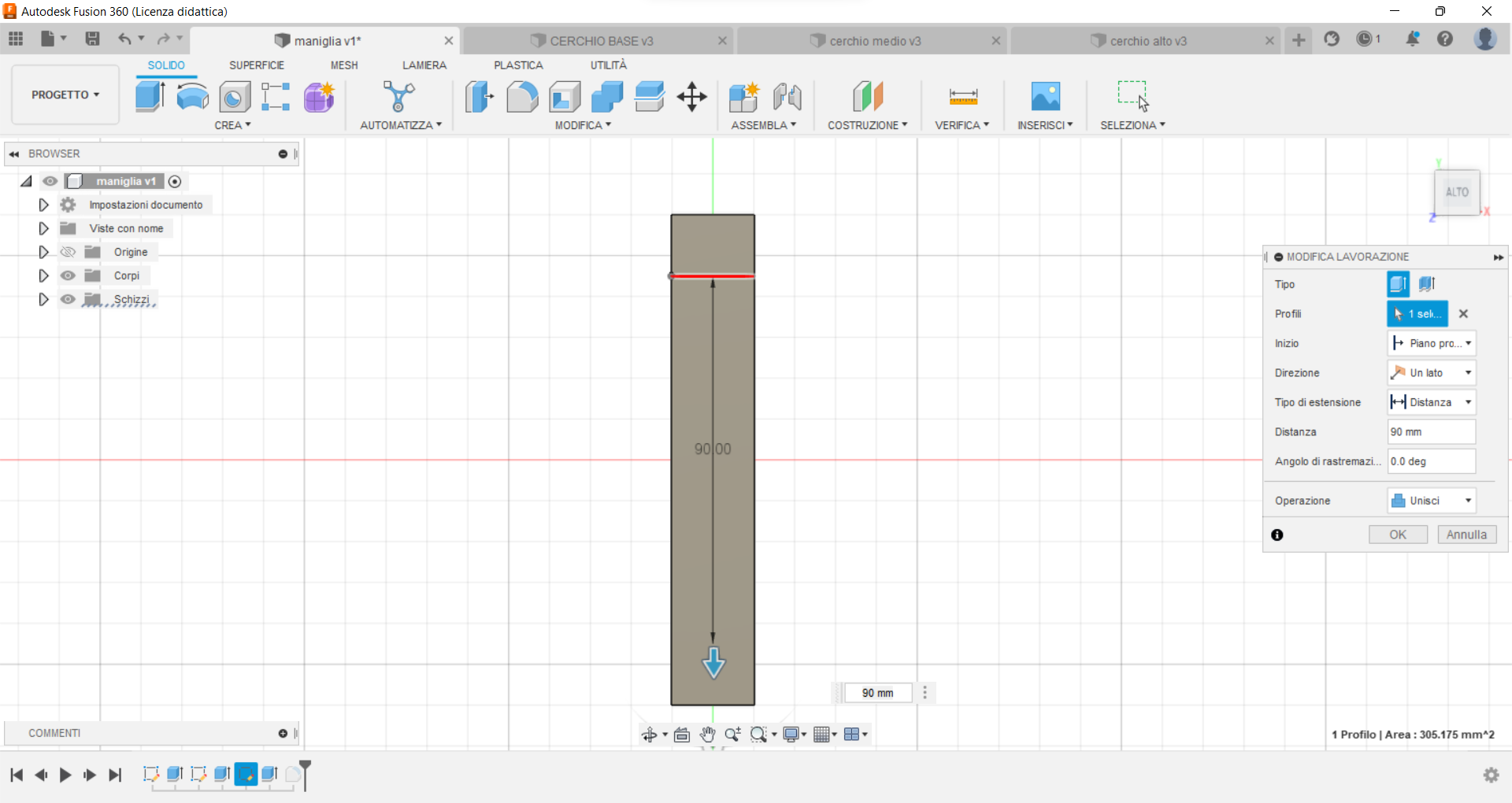Click the Insert image icon
This screenshot has height=803, width=1512.
(x=1046, y=97)
